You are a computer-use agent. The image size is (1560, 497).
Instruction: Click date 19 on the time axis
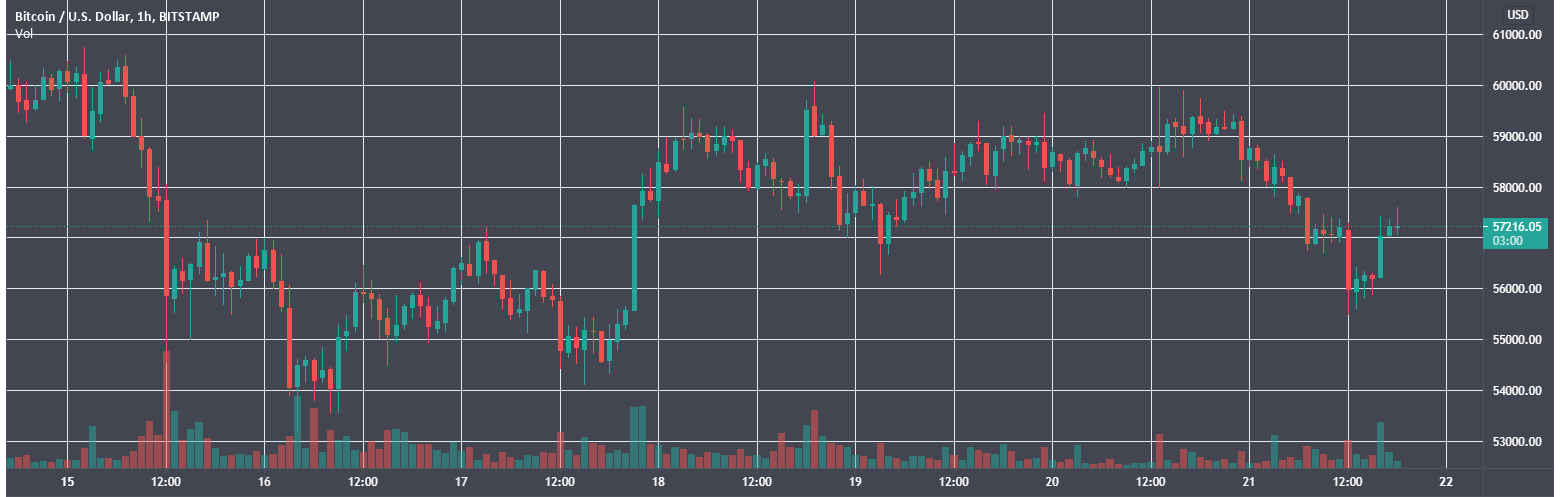(855, 483)
